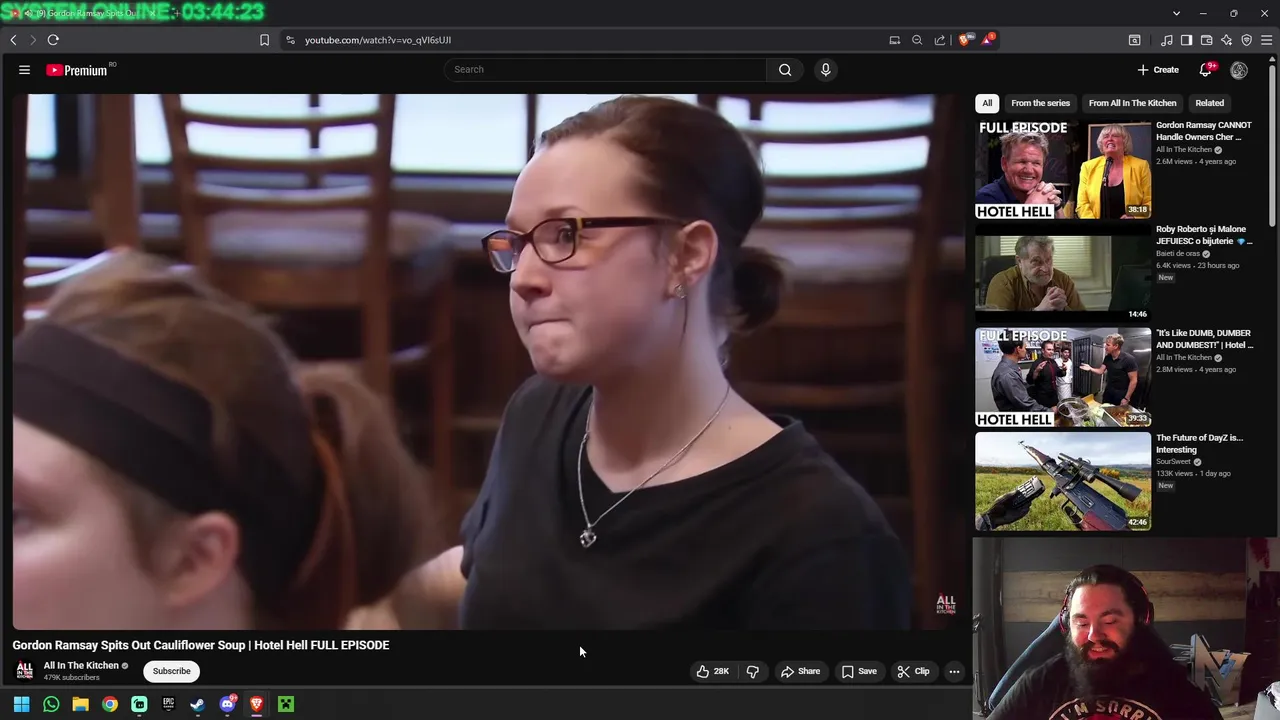The height and width of the screenshot is (720, 1280).
Task: Open File Explorer from taskbar
Action: click(80, 704)
